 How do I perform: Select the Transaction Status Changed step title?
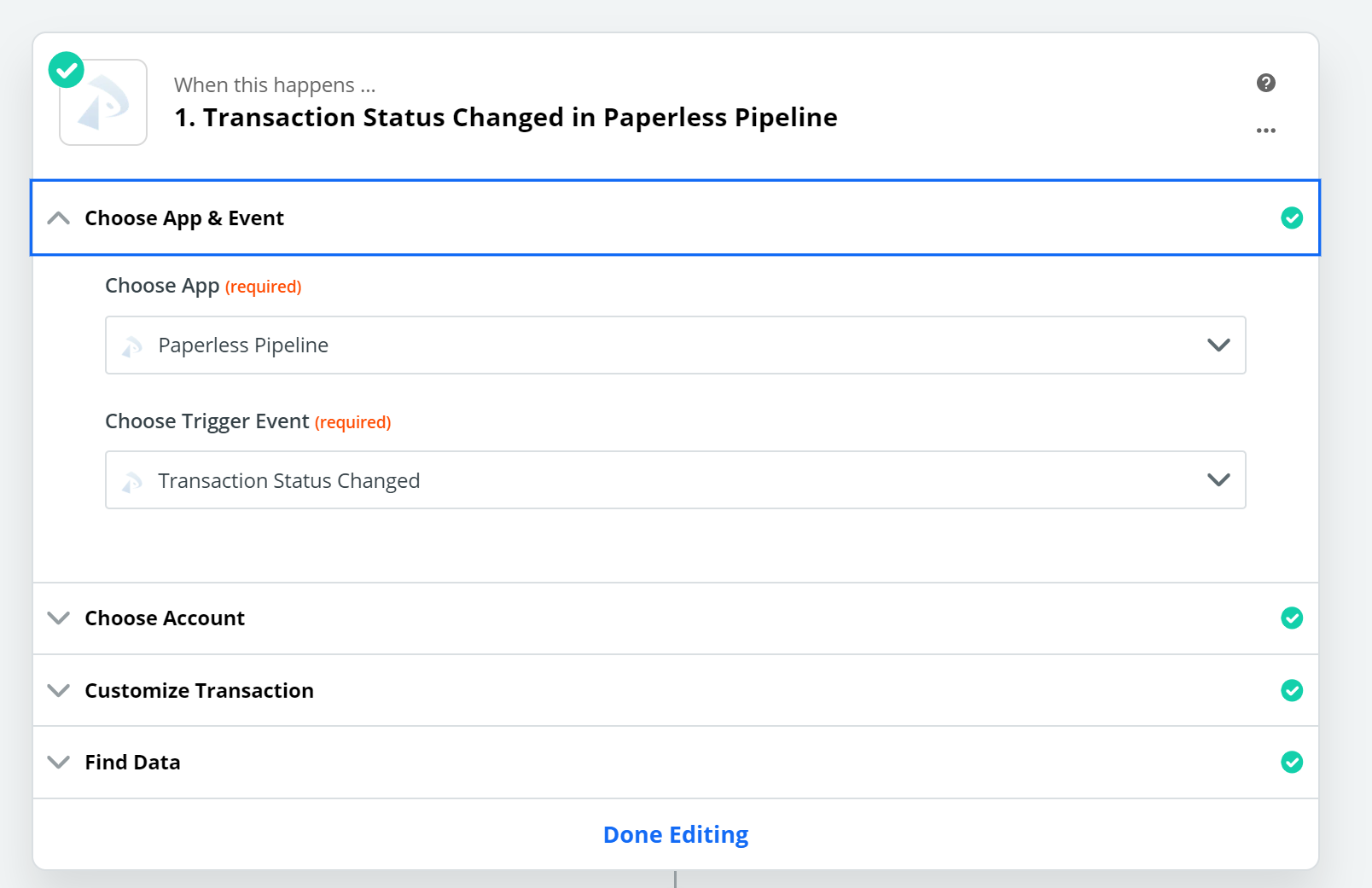(505, 117)
